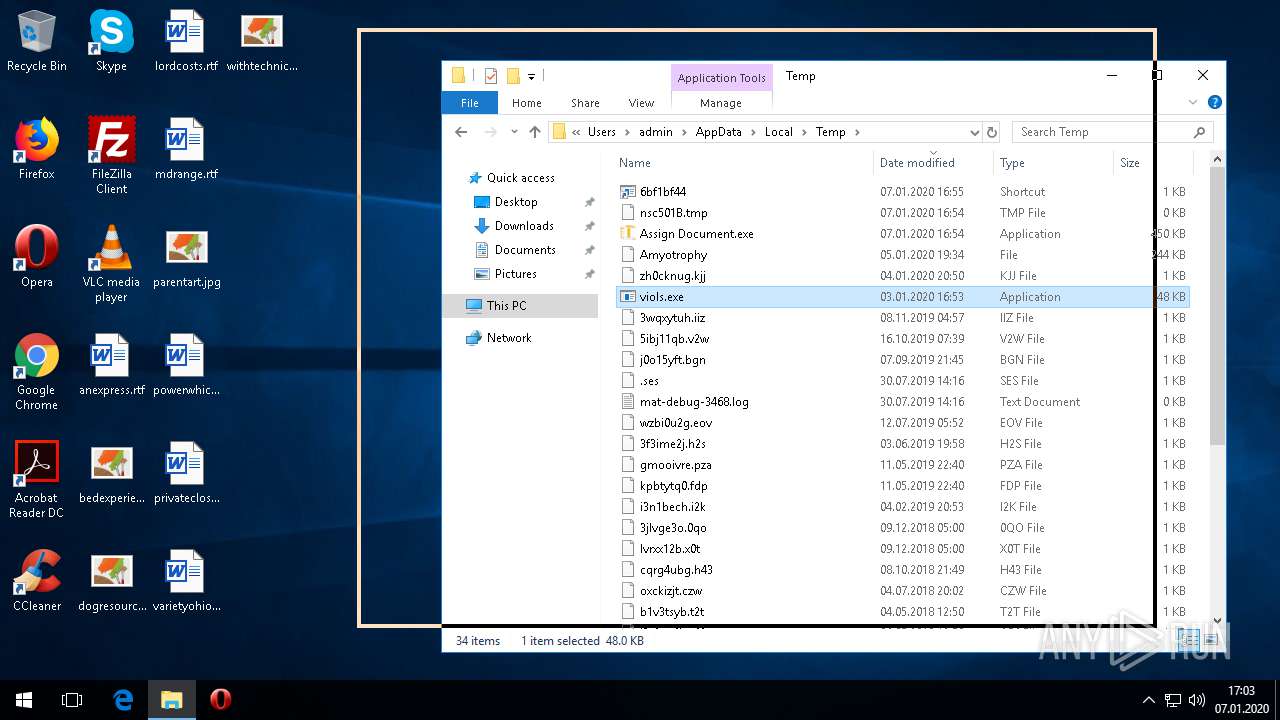The width and height of the screenshot is (1280, 720).
Task: Click the Users breadcrumb segment
Action: (602, 132)
